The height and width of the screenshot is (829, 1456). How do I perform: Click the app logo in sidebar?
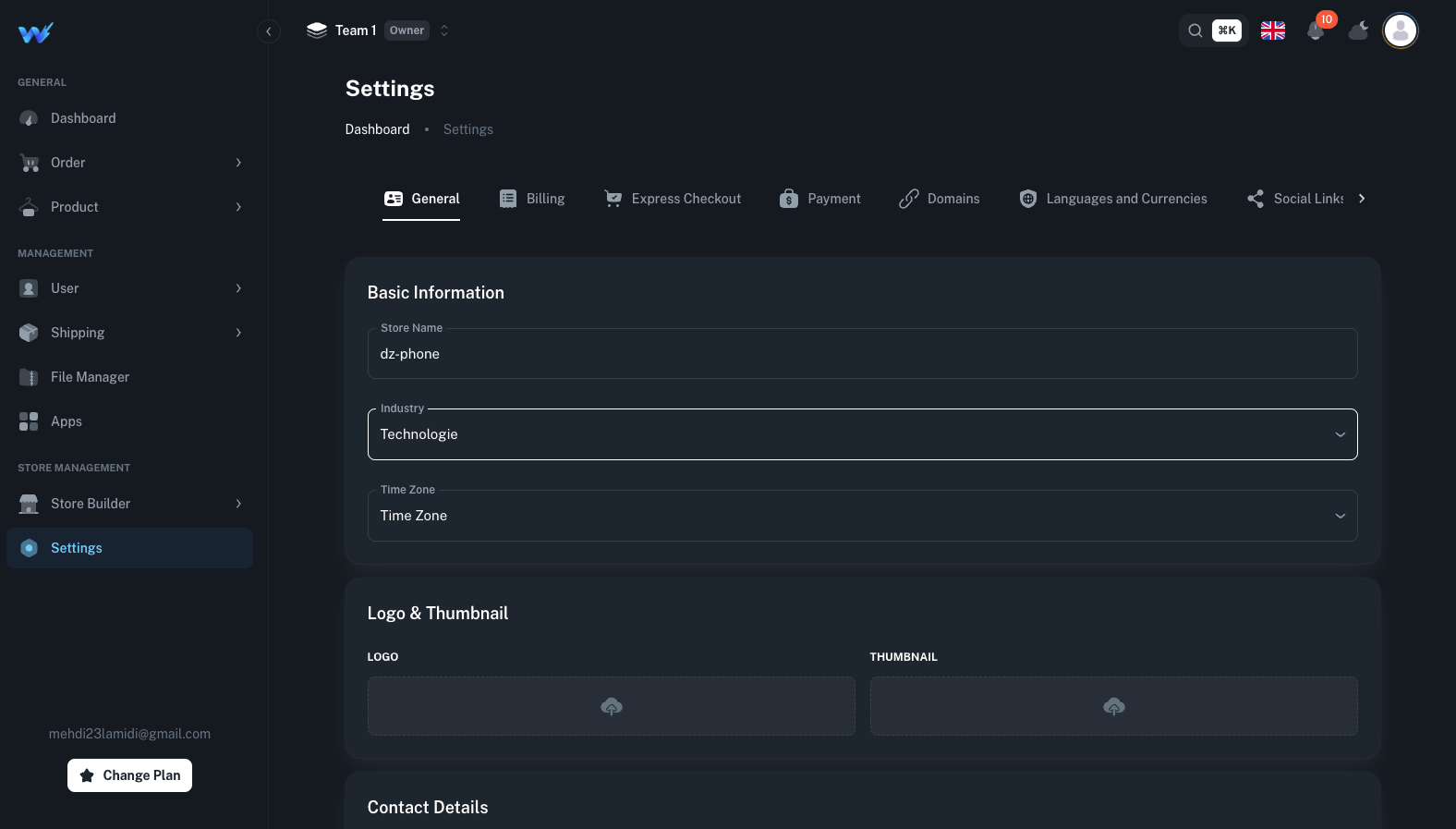[35, 33]
